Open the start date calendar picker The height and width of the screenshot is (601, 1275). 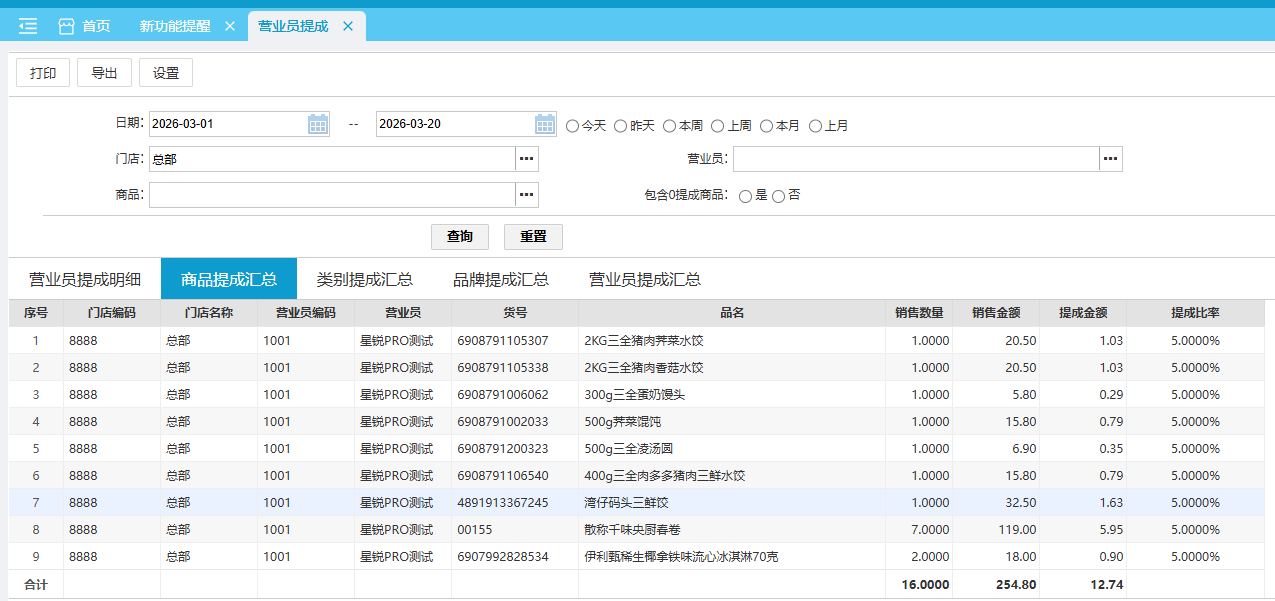(x=318, y=125)
